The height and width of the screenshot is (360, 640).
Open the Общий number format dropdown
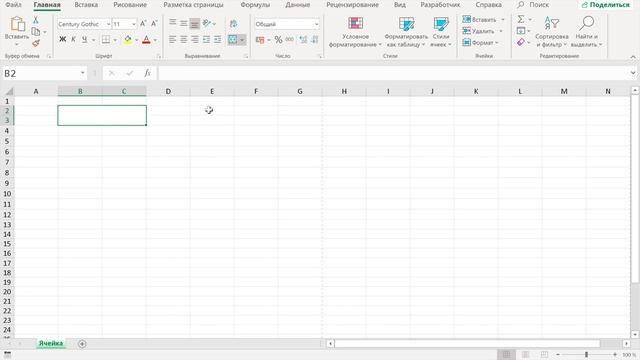316,24
